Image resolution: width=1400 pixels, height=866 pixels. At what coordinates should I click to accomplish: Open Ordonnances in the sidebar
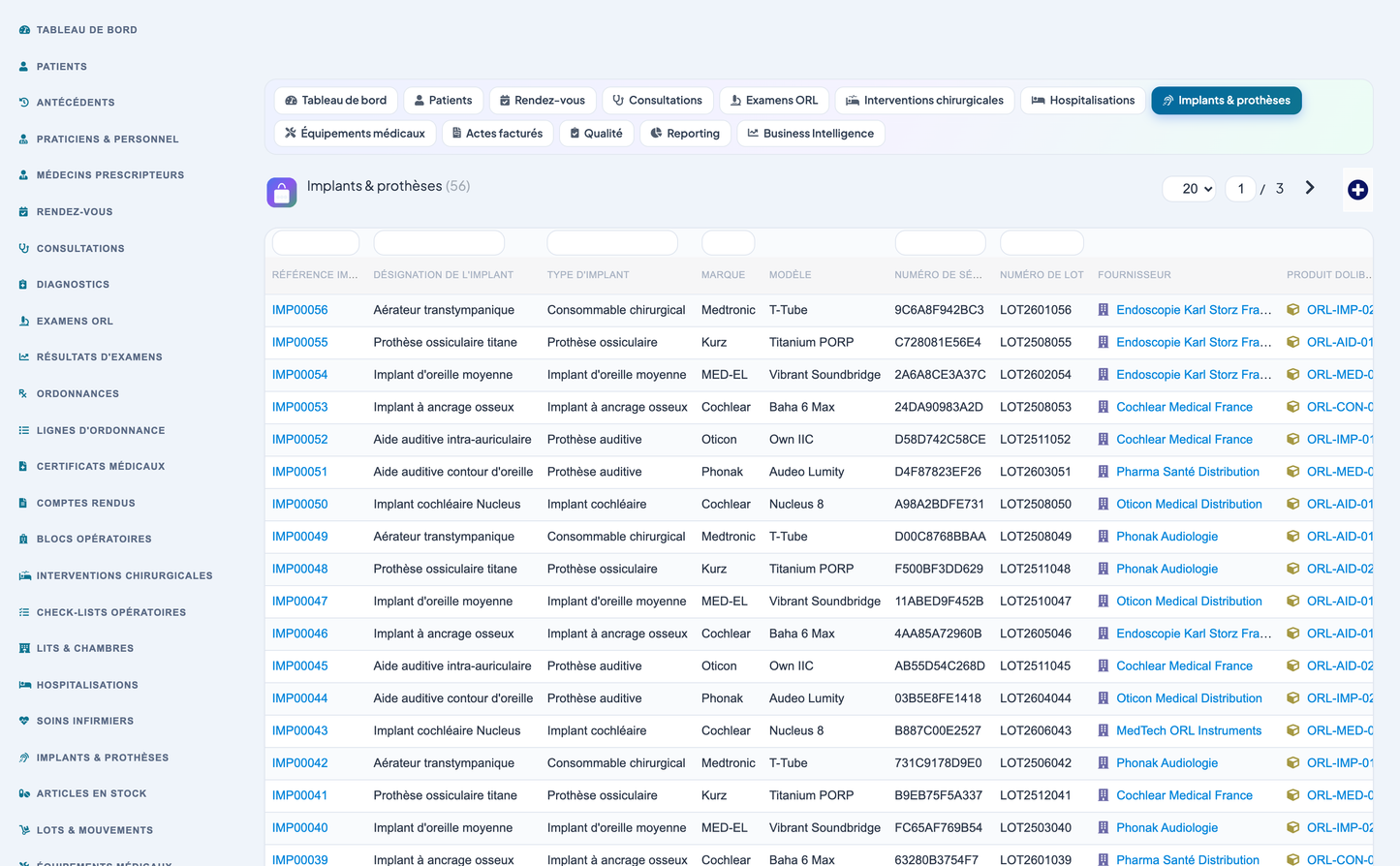click(69, 394)
